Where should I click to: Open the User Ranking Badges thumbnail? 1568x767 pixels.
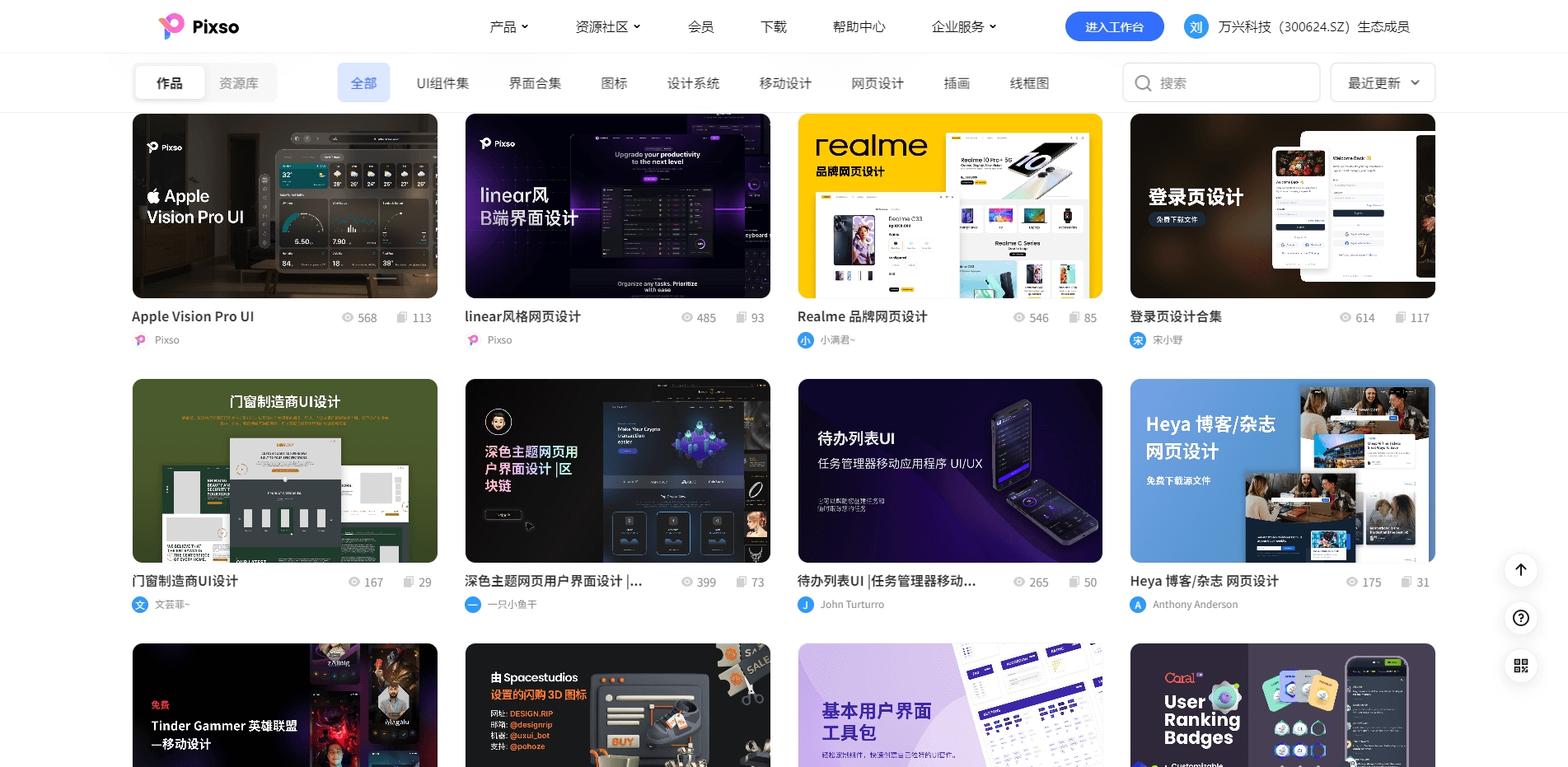pos(1282,705)
